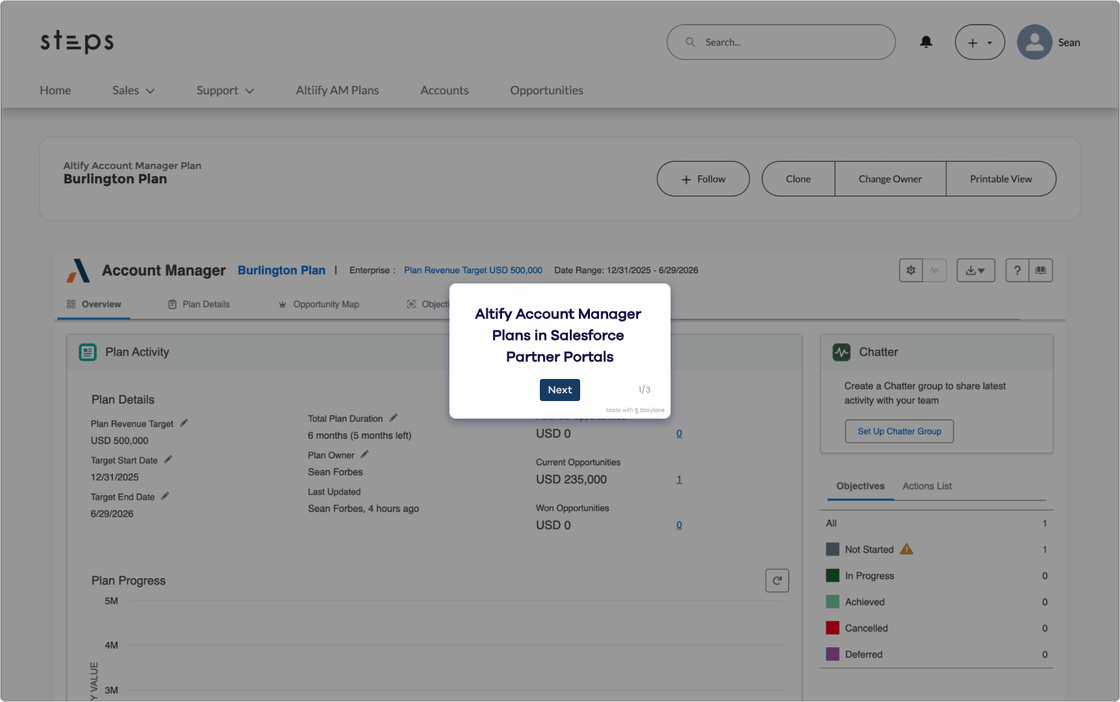The image size is (1120, 702).
Task: Click the Chatter panel icon
Action: (841, 352)
